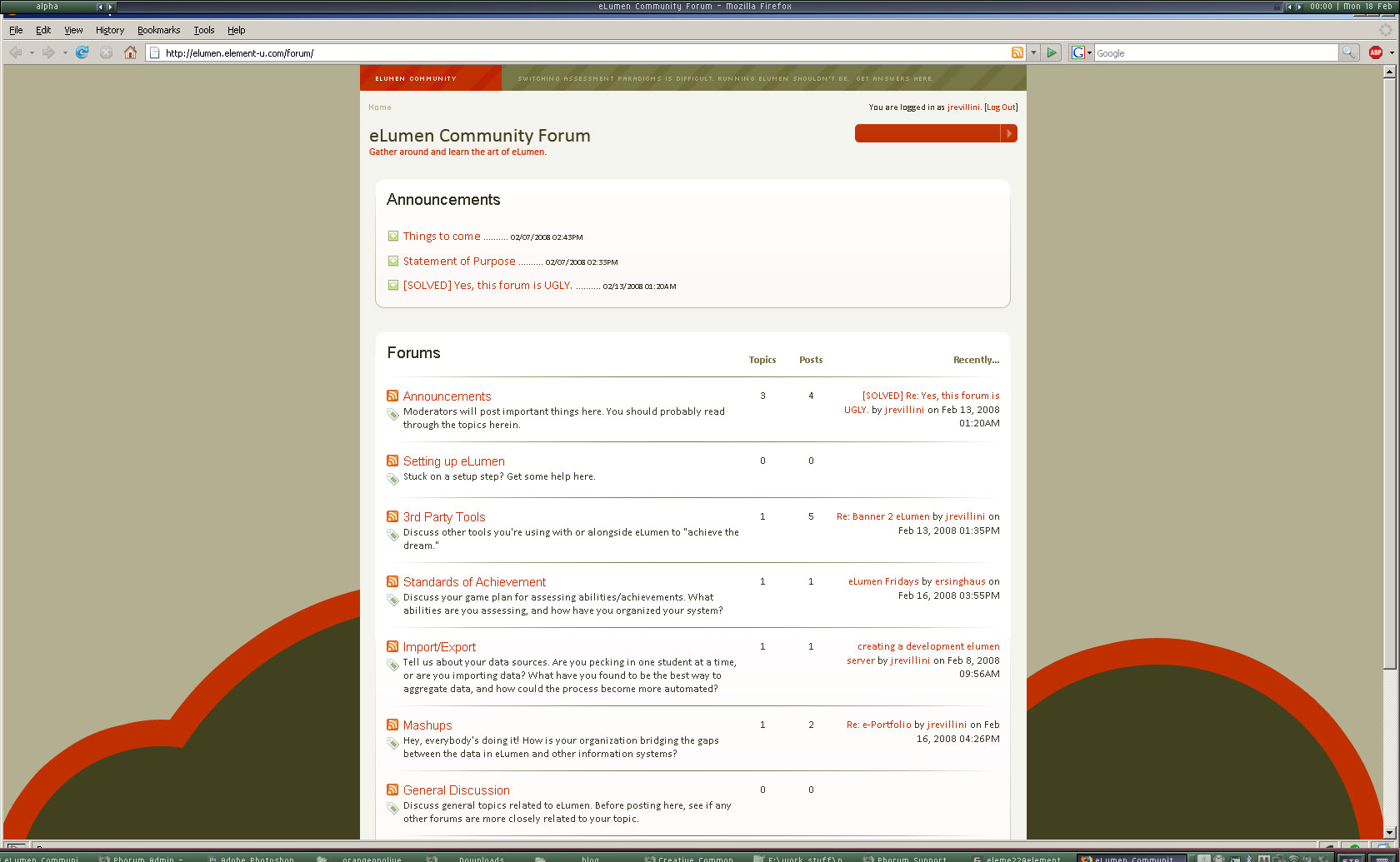Open the Tools menu
The image size is (1400, 862).
204,30
